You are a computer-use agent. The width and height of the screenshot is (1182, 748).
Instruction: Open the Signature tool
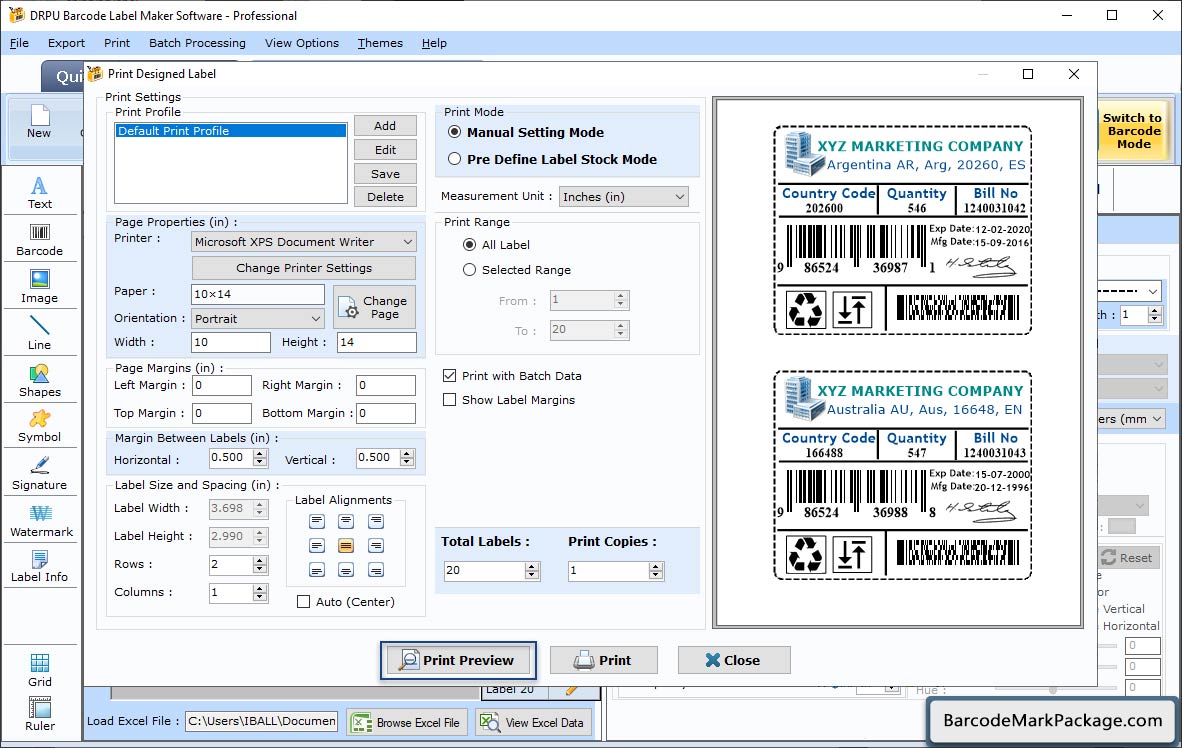(x=39, y=474)
